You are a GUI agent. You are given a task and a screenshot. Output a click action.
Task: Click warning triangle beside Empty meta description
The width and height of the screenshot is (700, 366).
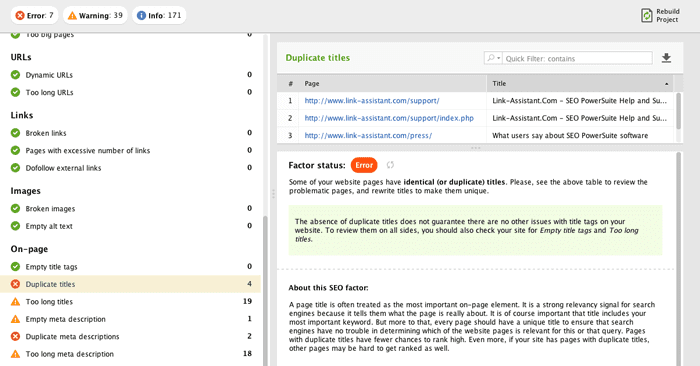tap(16, 319)
